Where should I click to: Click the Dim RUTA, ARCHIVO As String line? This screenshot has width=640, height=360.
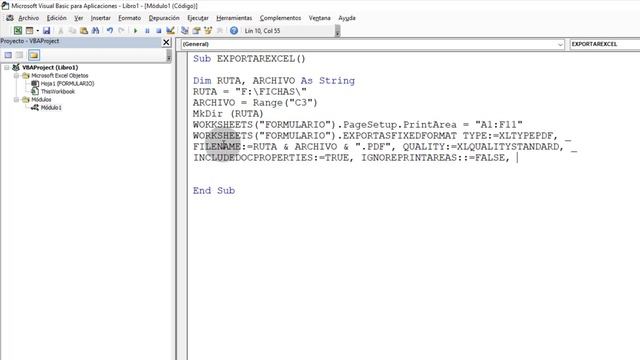pos(274,81)
